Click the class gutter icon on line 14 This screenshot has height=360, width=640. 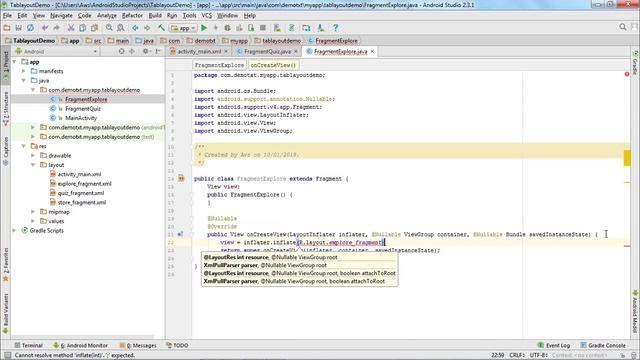[181, 178]
